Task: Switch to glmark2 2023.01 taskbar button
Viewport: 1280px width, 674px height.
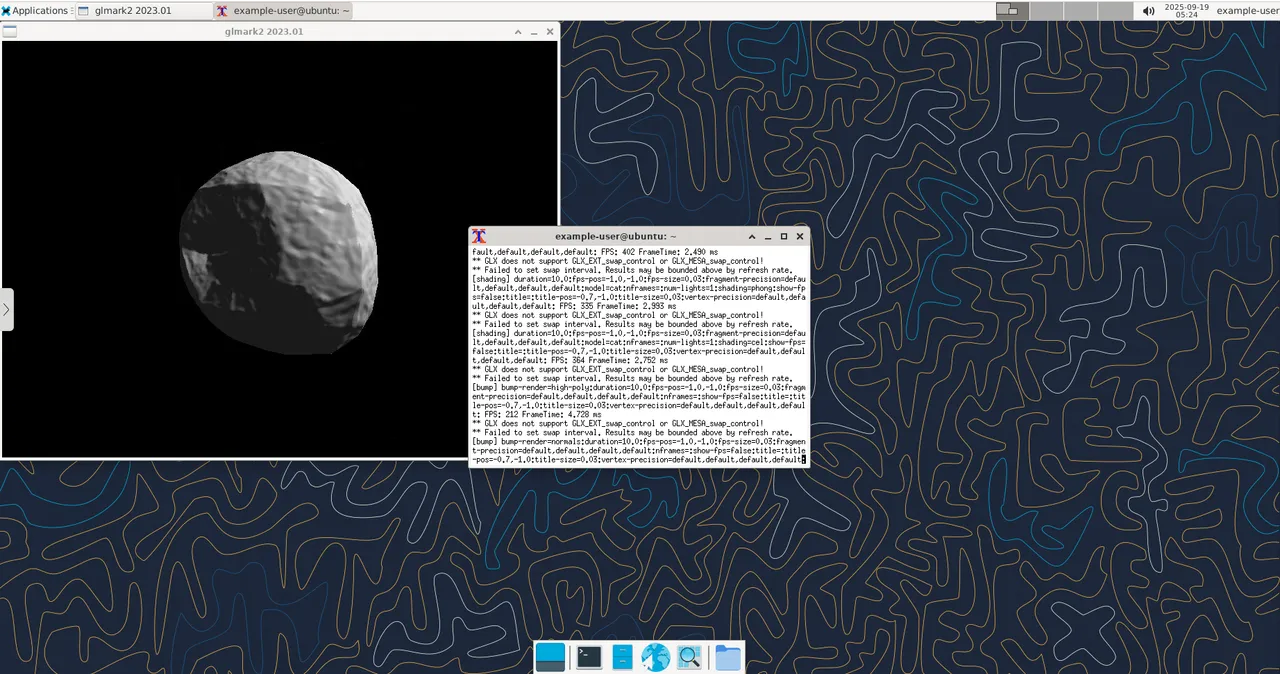Action: [142, 10]
